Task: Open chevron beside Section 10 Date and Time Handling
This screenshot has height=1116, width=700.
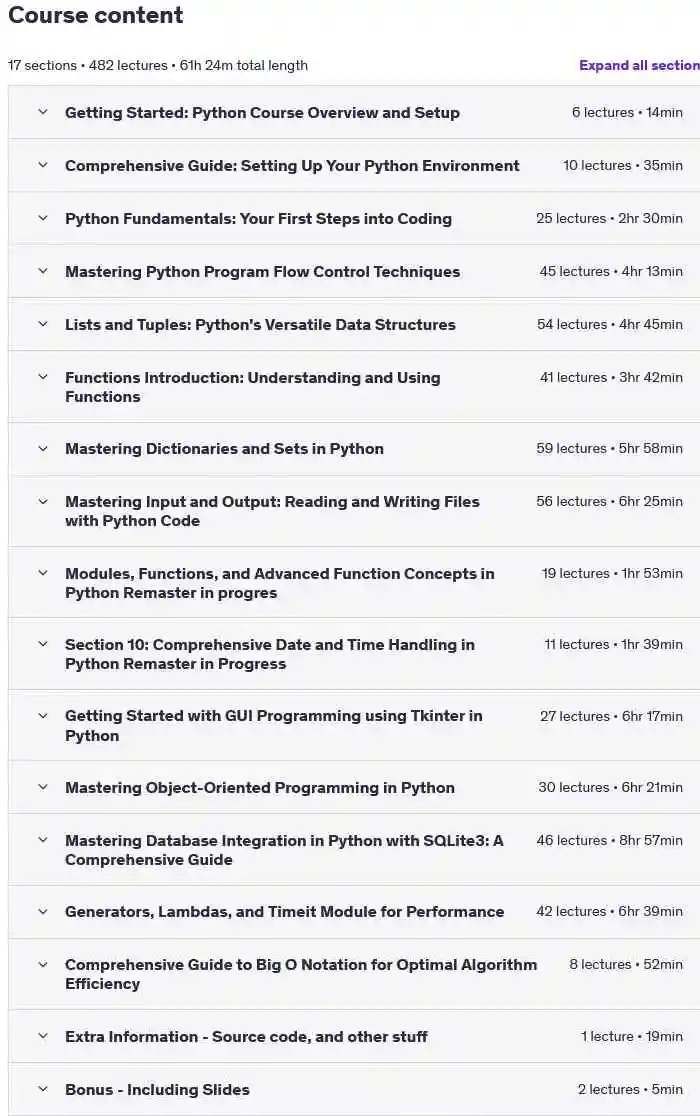Action: (x=43, y=644)
